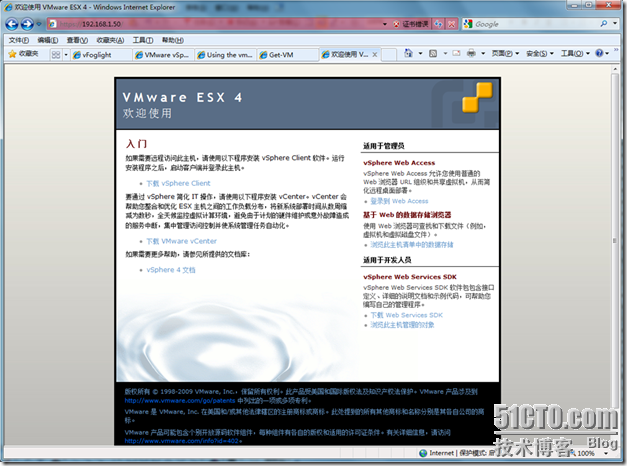Click the search magnifier icon
This screenshot has width=627, height=466.
(603, 24)
